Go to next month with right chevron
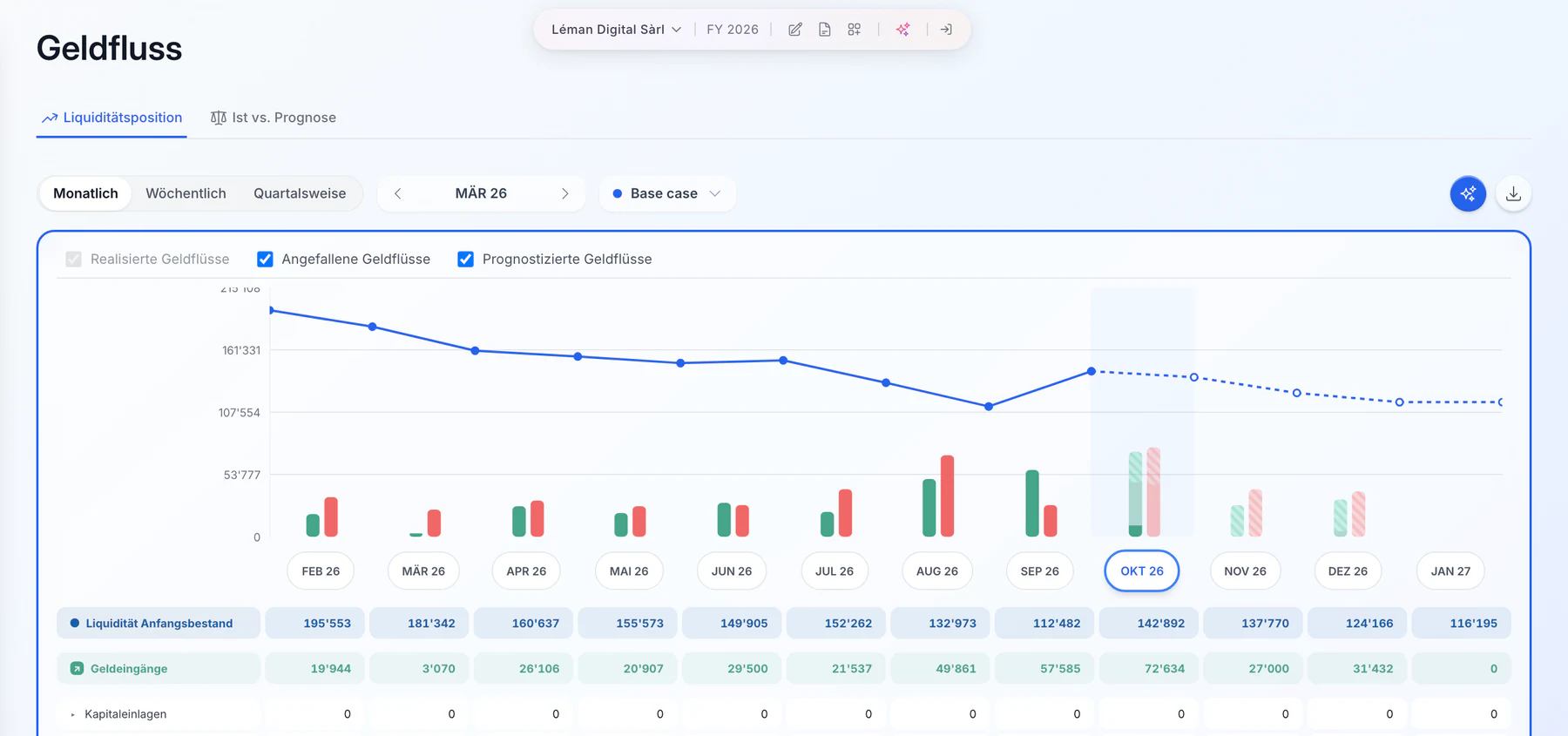 pos(564,193)
